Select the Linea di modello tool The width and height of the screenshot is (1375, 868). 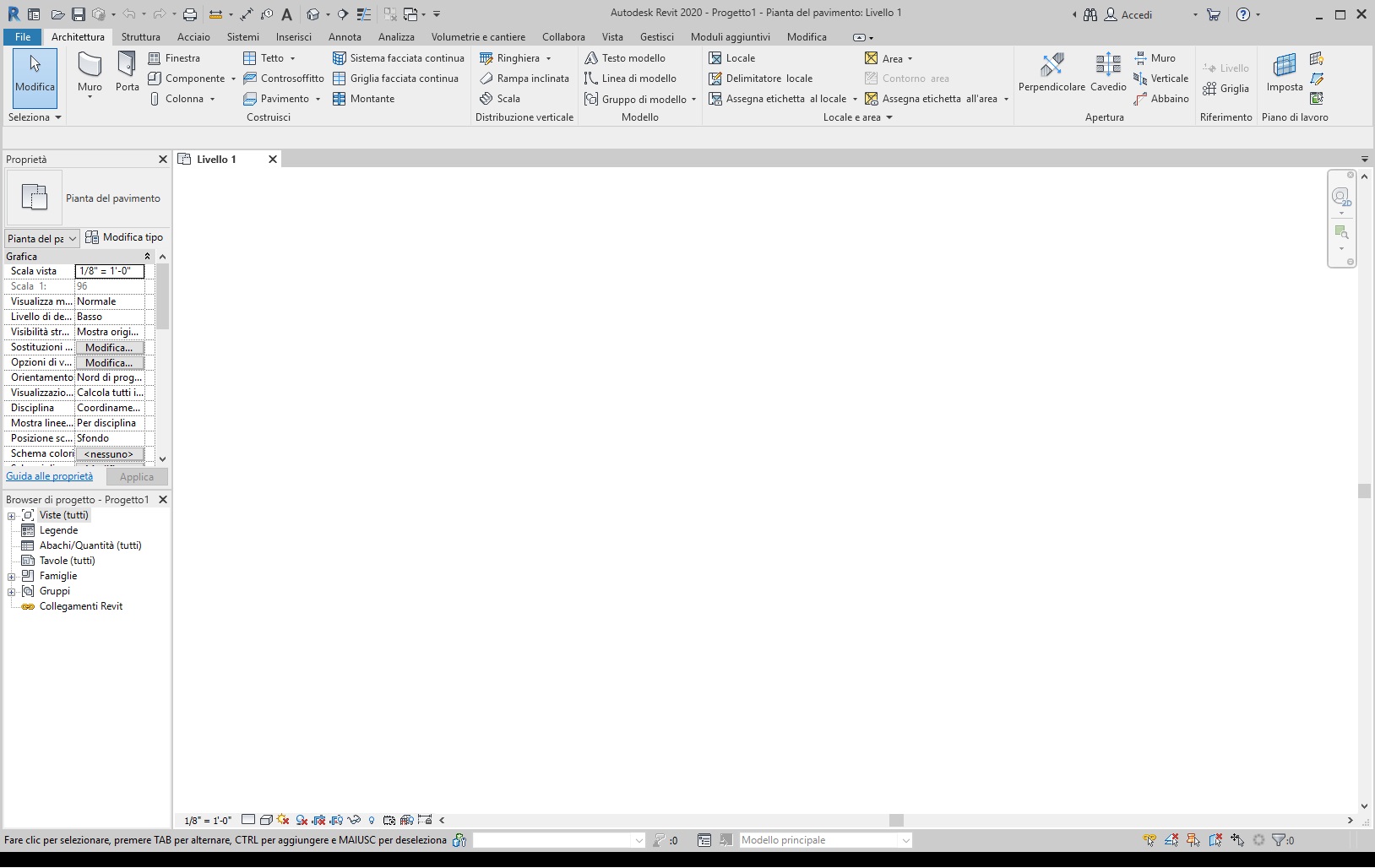coord(631,79)
